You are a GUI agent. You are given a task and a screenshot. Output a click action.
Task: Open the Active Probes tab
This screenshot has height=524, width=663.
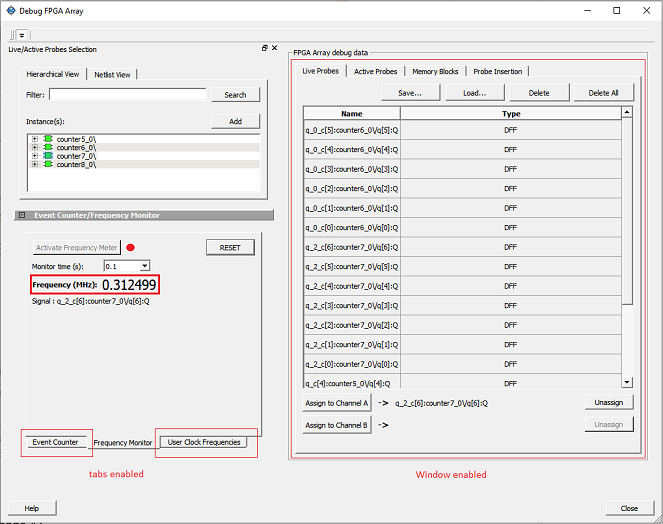[375, 71]
